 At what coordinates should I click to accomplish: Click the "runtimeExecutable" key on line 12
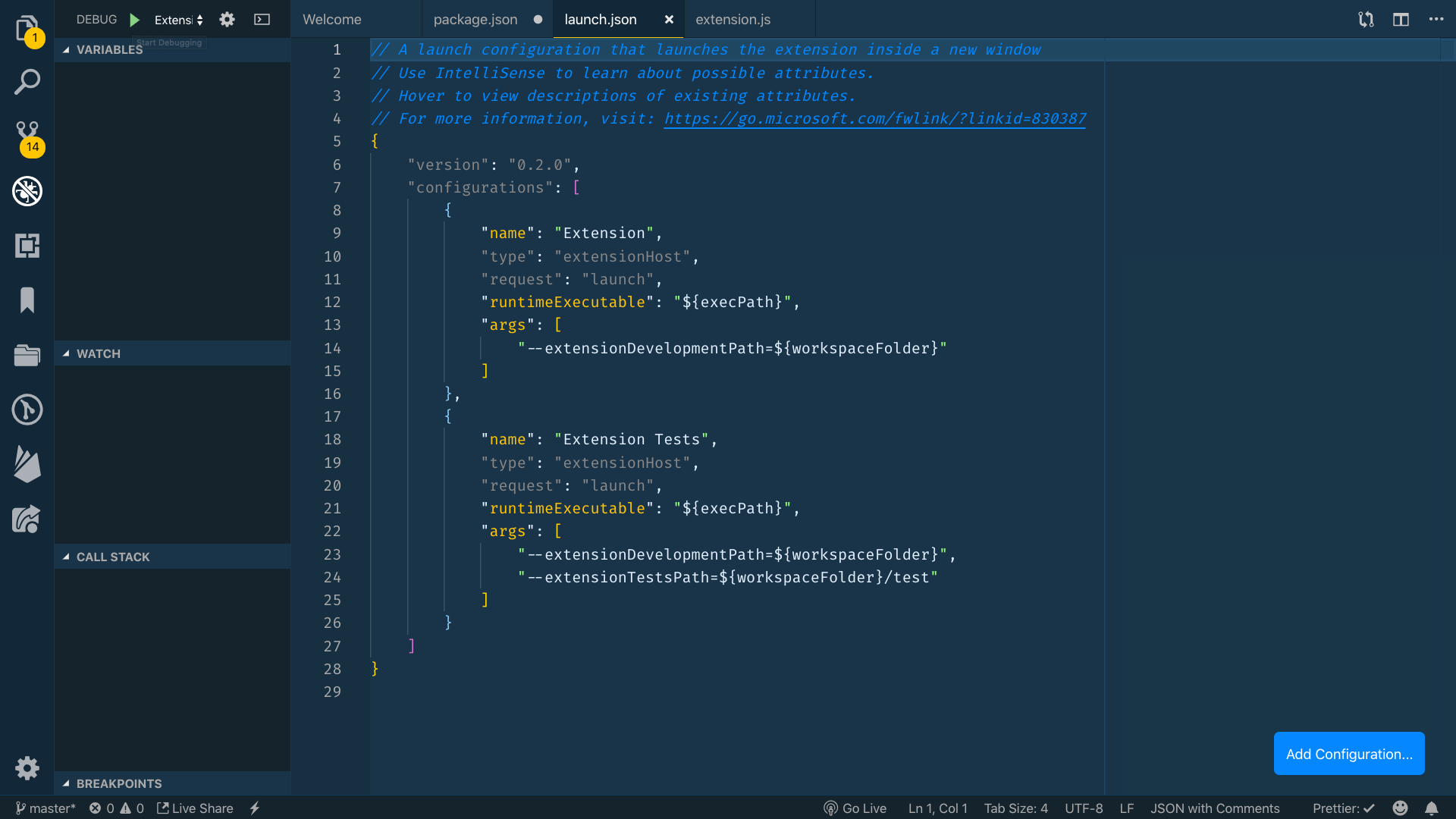point(568,302)
